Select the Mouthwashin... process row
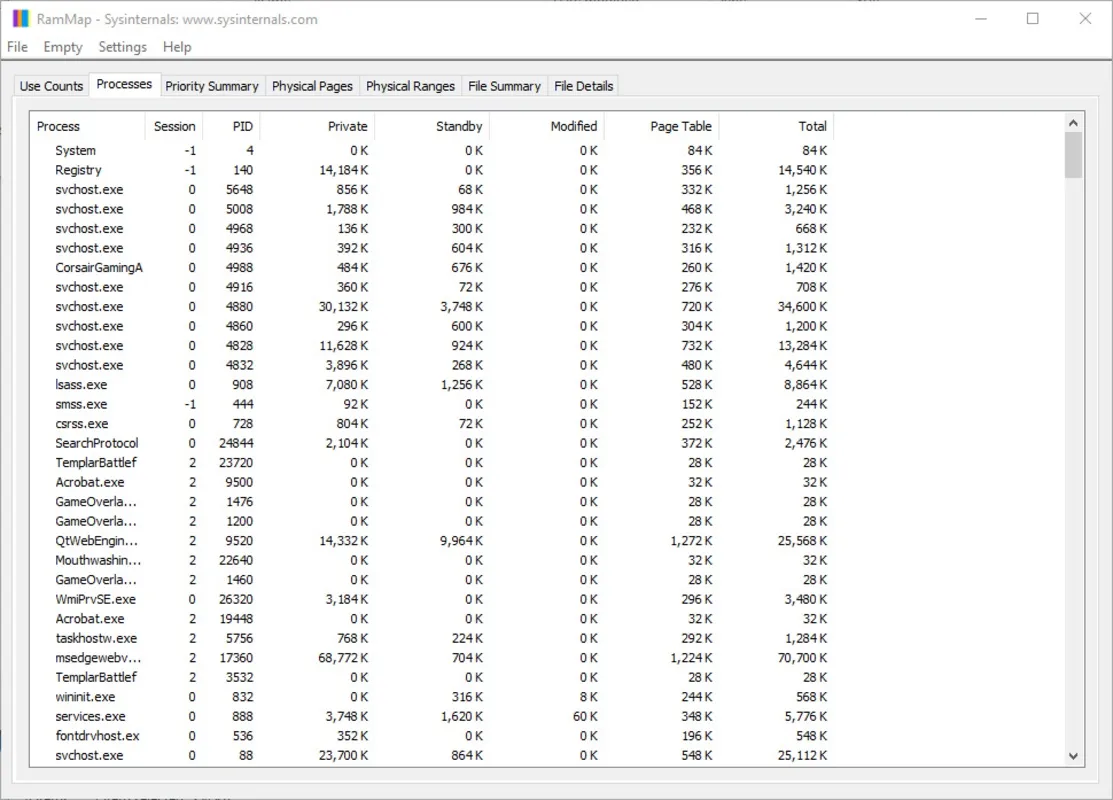This screenshot has height=800, width=1113. [432, 561]
